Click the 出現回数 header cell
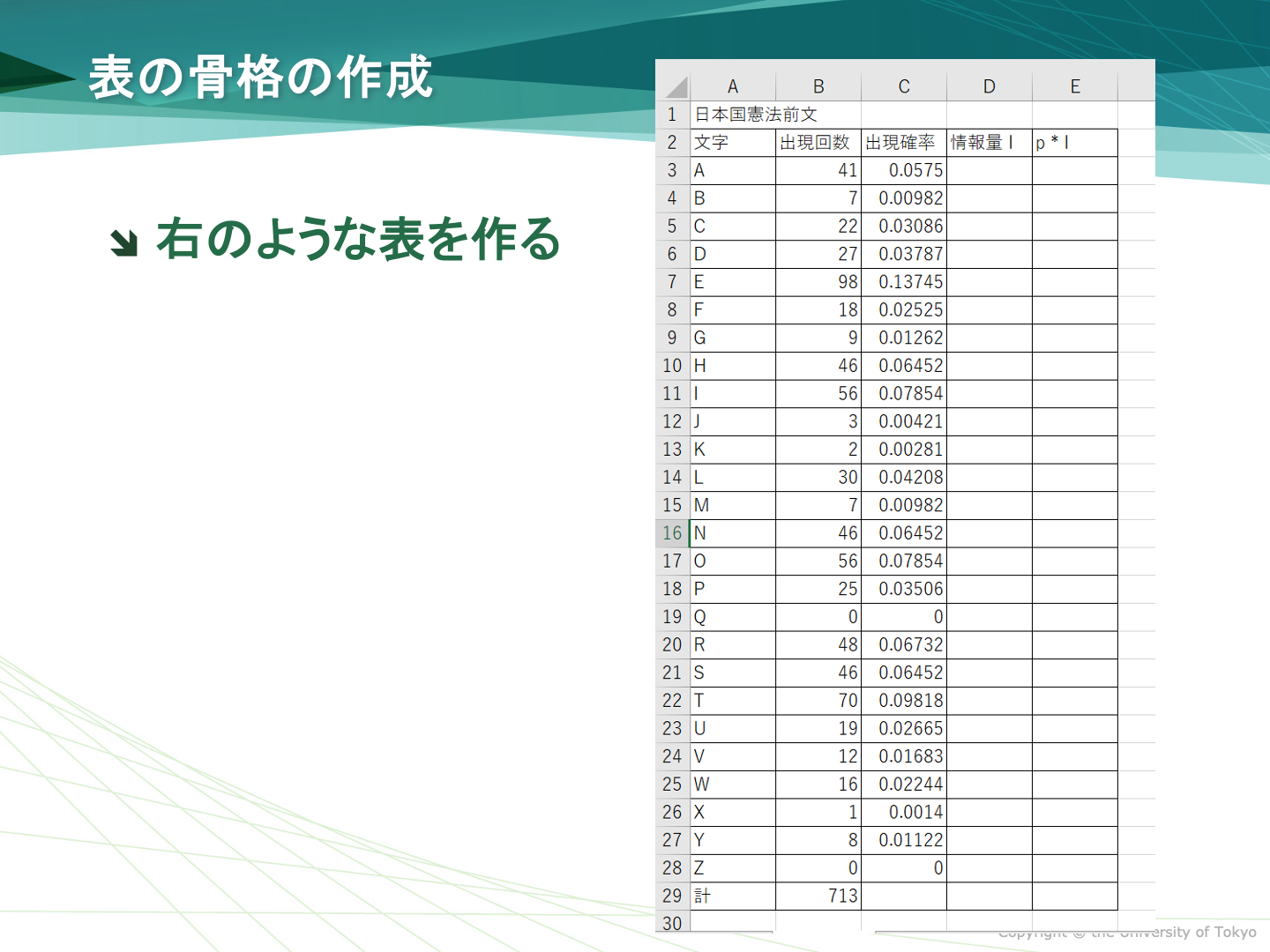 pyautogui.click(x=818, y=143)
